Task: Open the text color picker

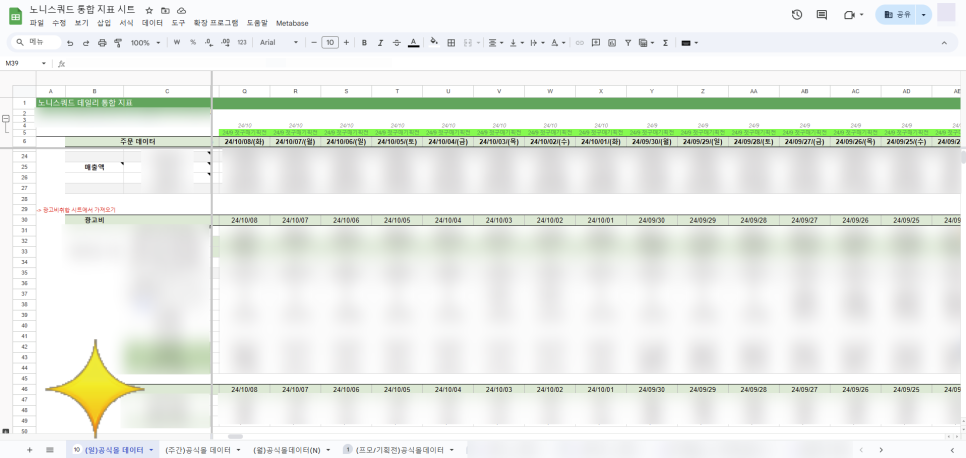Action: pos(413,43)
